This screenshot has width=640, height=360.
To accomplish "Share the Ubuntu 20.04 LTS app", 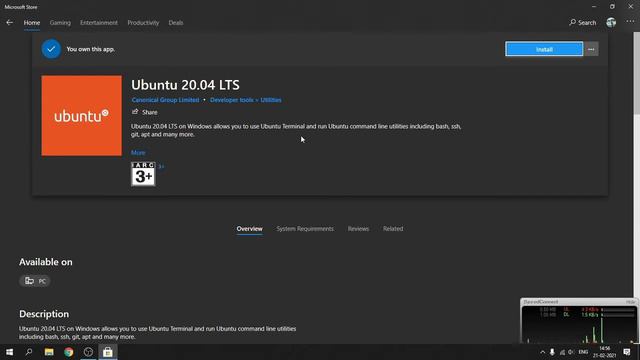I will [144, 112].
